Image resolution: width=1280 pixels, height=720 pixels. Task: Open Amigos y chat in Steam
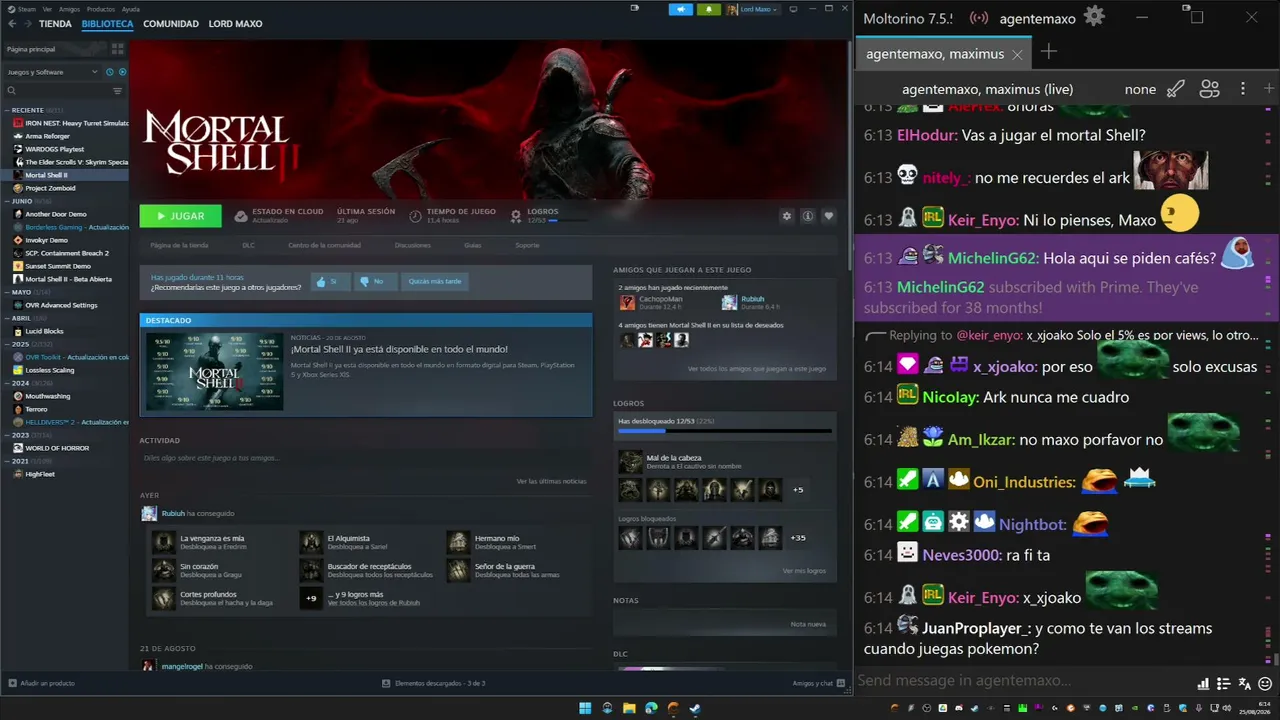pyautogui.click(x=817, y=683)
